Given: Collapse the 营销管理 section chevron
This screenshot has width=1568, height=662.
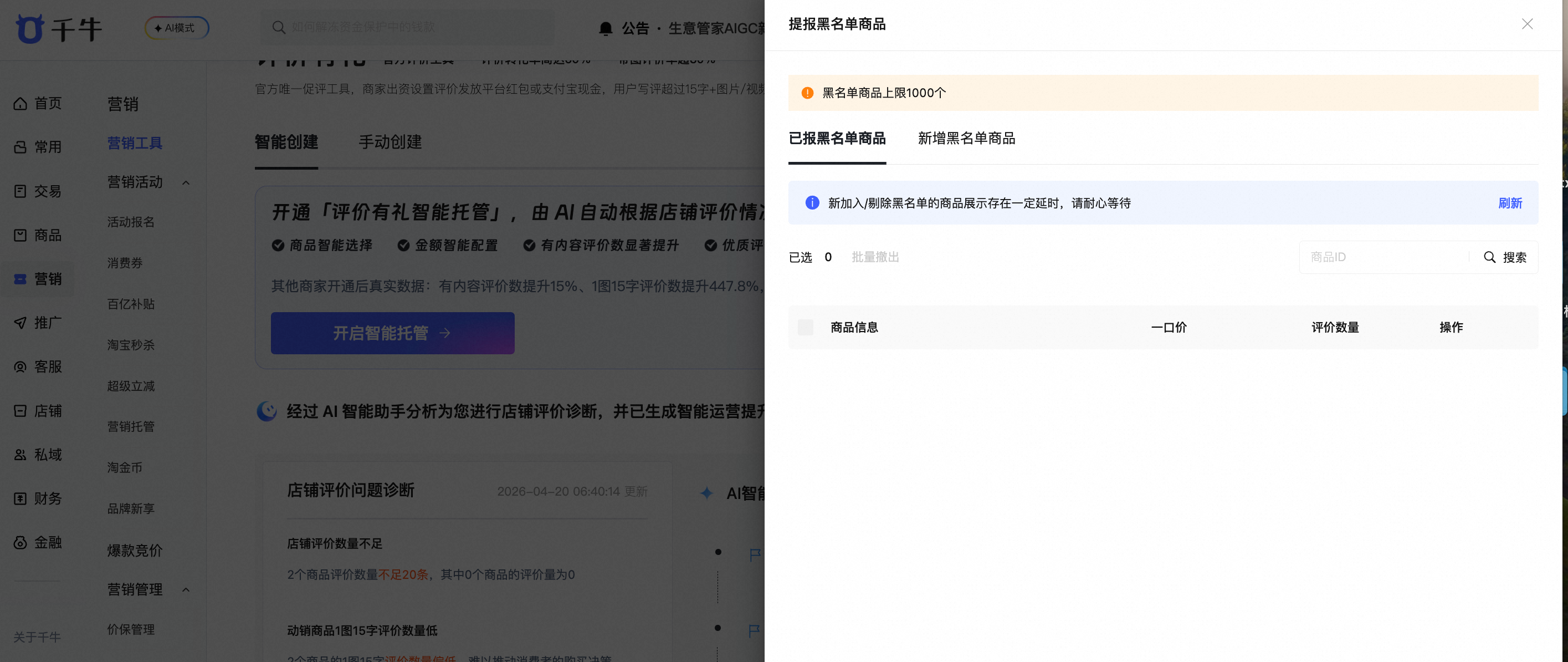Looking at the screenshot, I should [186, 589].
